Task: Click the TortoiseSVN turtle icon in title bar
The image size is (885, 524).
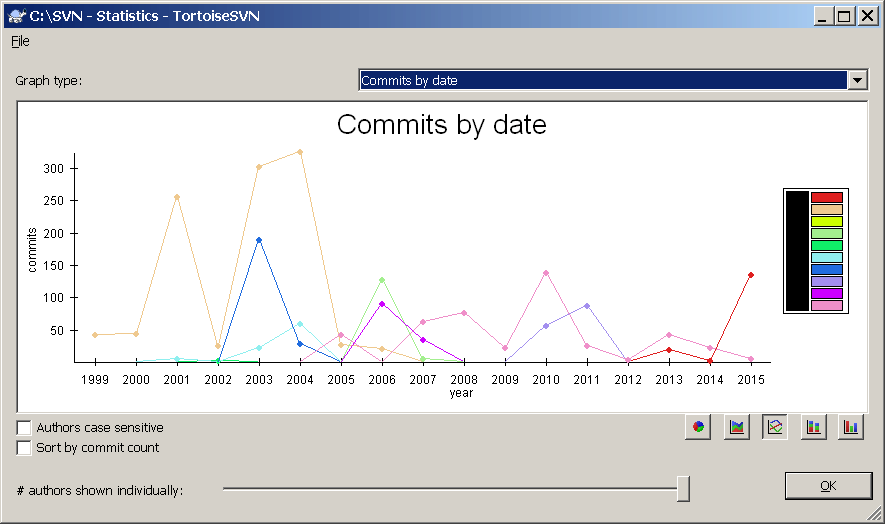Action: 17,16
